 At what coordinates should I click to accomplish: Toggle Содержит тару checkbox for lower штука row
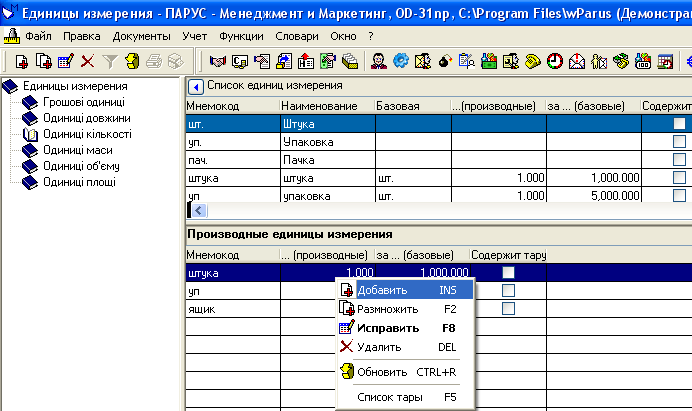508,272
